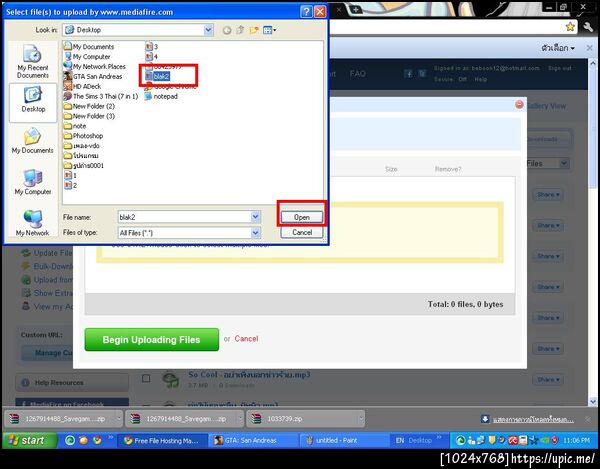Go back to last folder visited icon
This screenshot has height=469, width=600.
pyautogui.click(x=227, y=30)
